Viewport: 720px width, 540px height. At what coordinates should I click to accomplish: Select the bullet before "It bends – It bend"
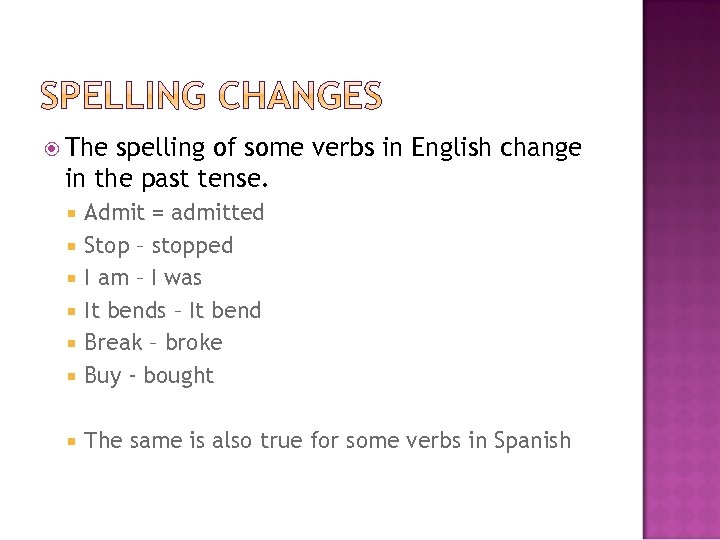click(72, 311)
